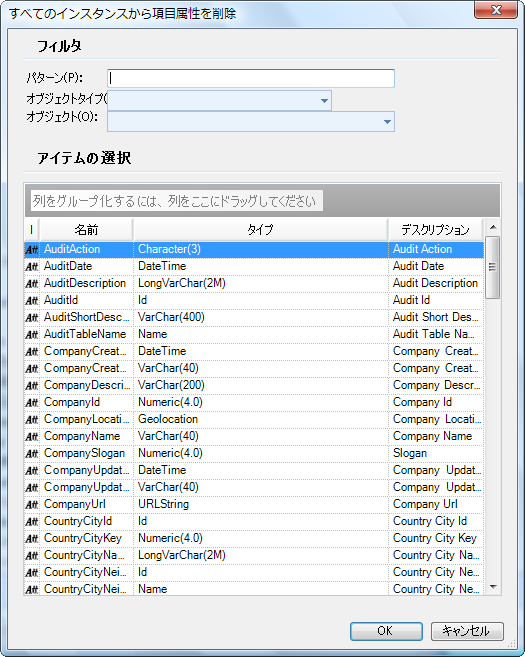Click the デスクリプション column header
525x657 pixels.
point(435,230)
